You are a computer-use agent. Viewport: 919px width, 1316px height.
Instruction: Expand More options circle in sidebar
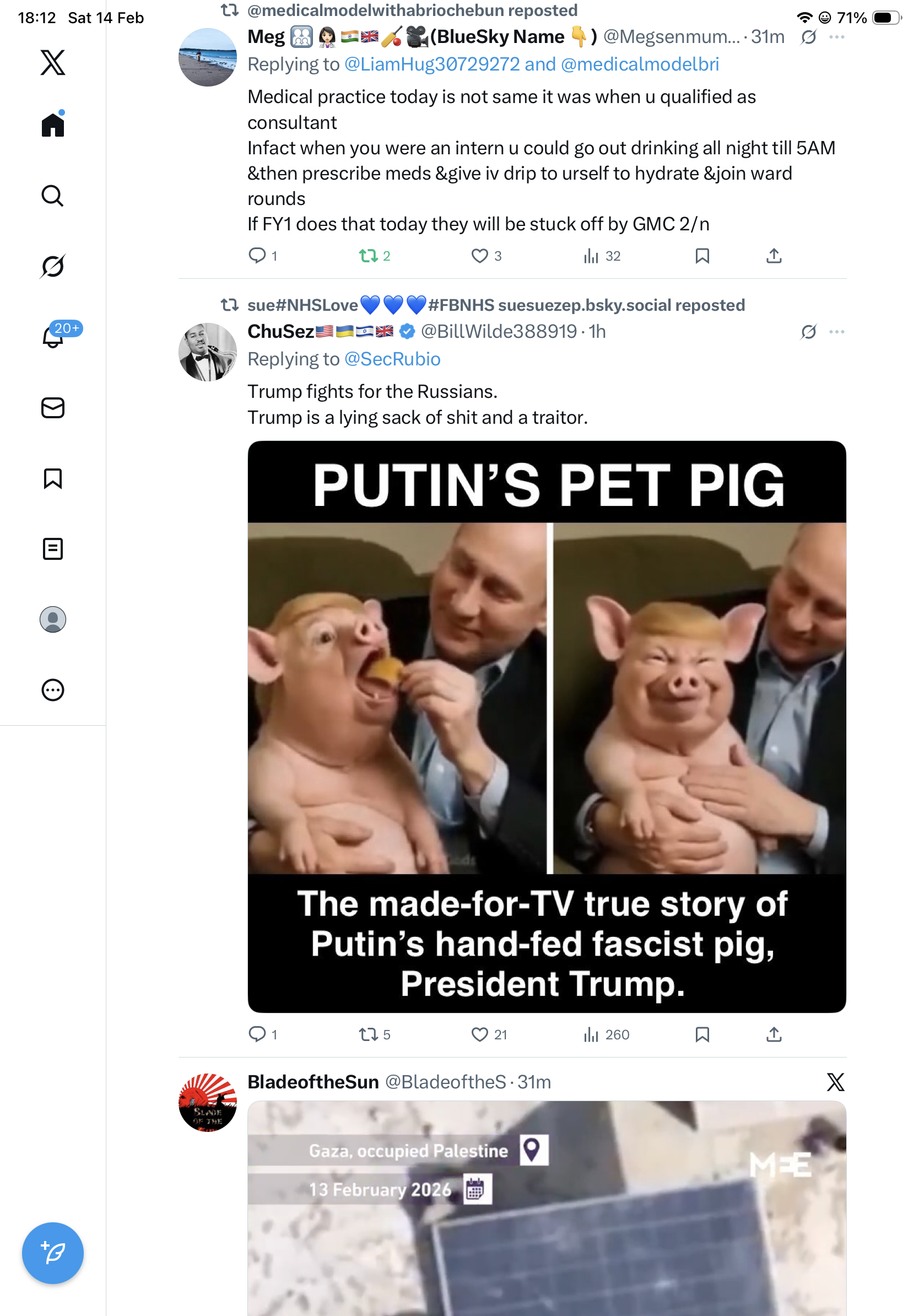53,689
